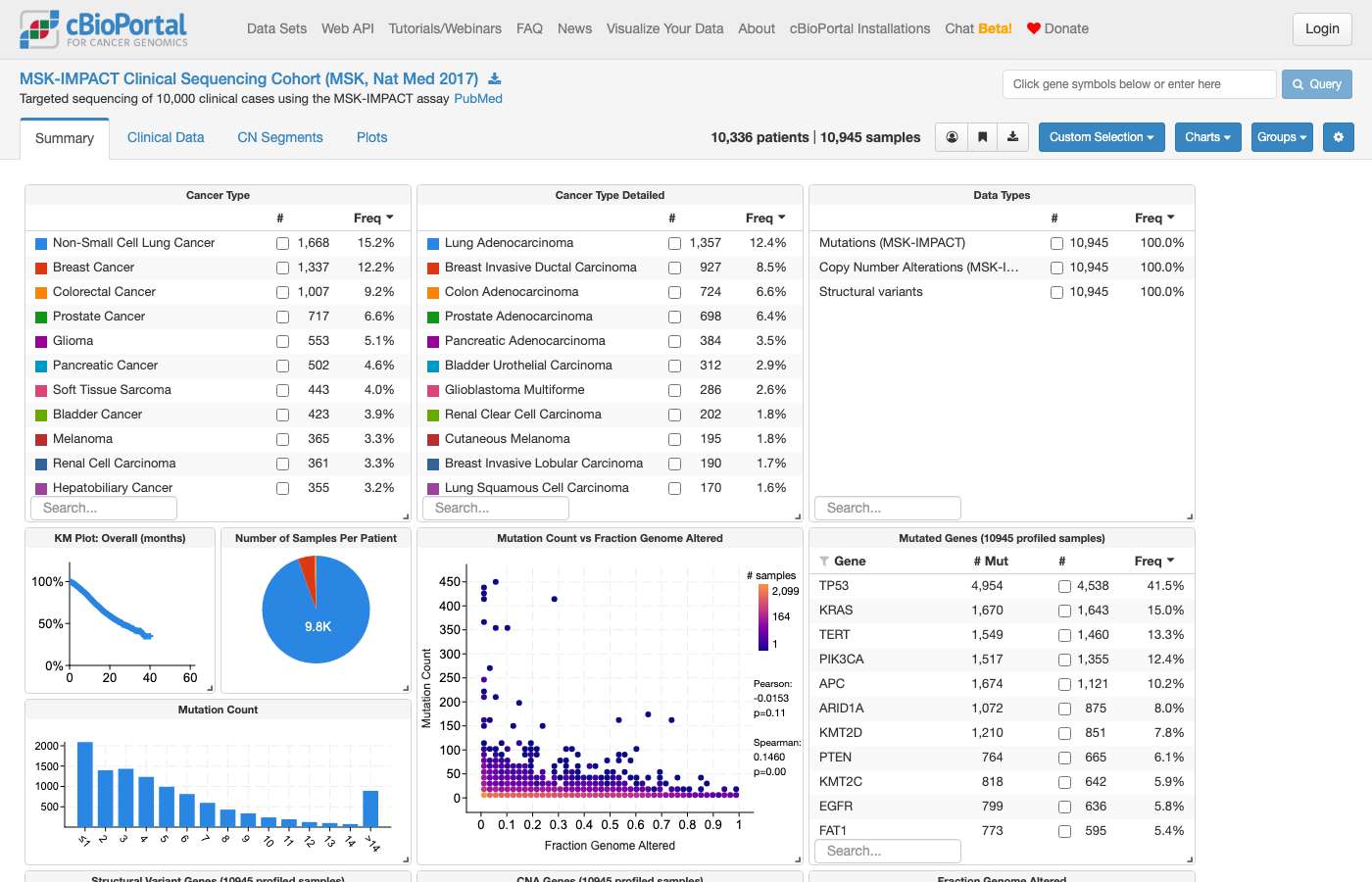This screenshot has height=882, width=1372.
Task: Open the Data Sets menu item
Action: [276, 28]
